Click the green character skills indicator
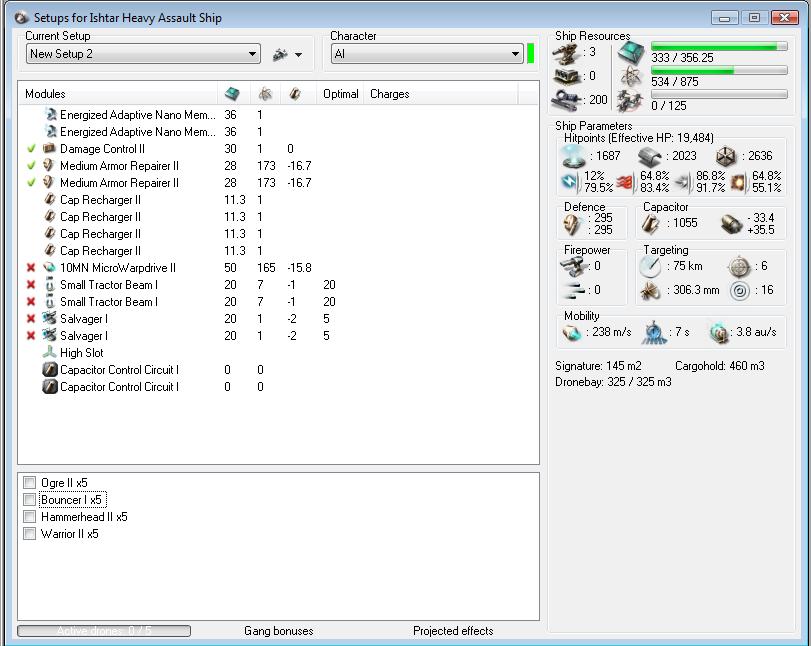Image resolution: width=811 pixels, height=646 pixels. click(x=530, y=54)
